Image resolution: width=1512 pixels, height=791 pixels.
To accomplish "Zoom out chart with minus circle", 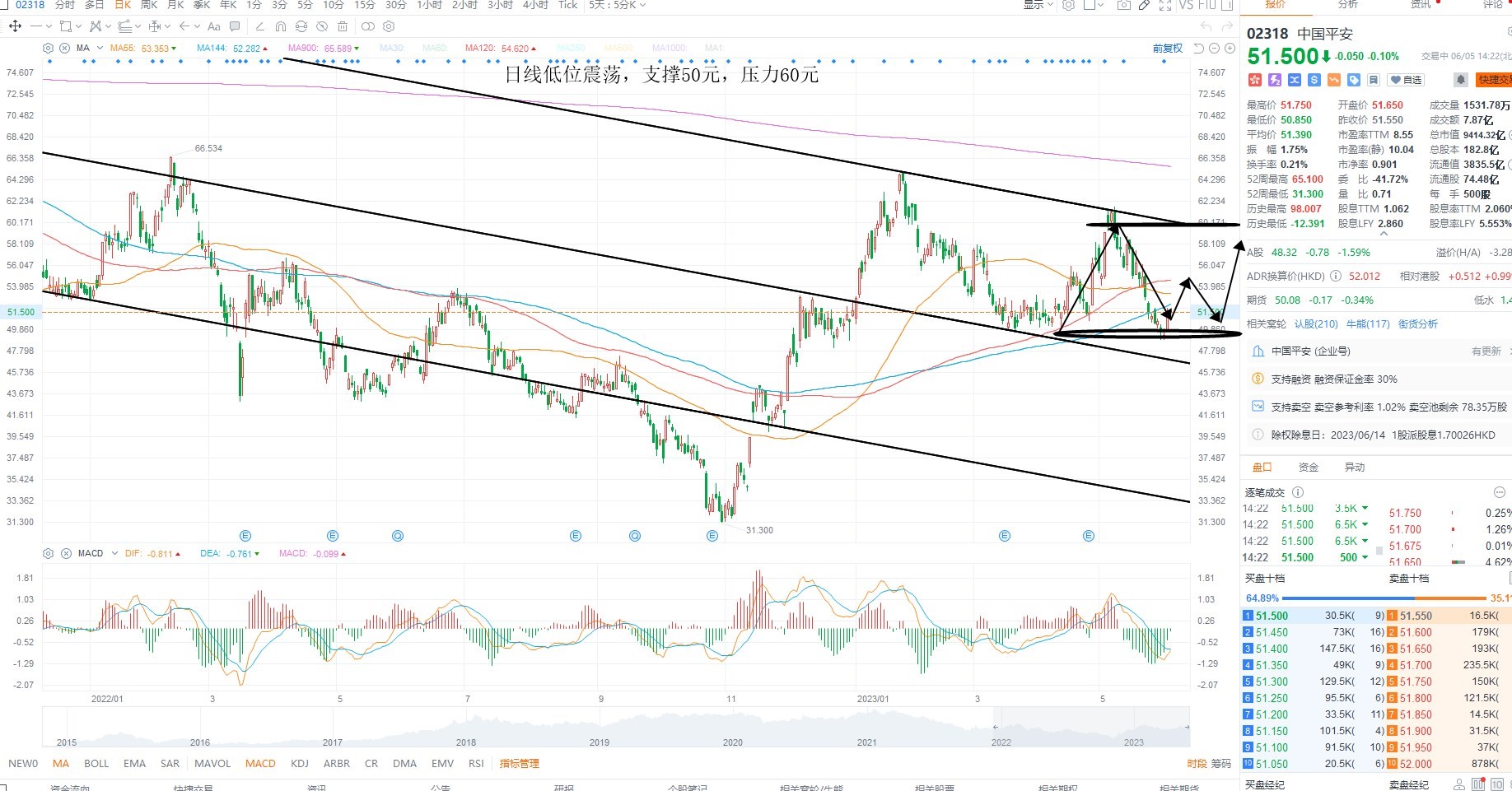I will point(1214,49).
